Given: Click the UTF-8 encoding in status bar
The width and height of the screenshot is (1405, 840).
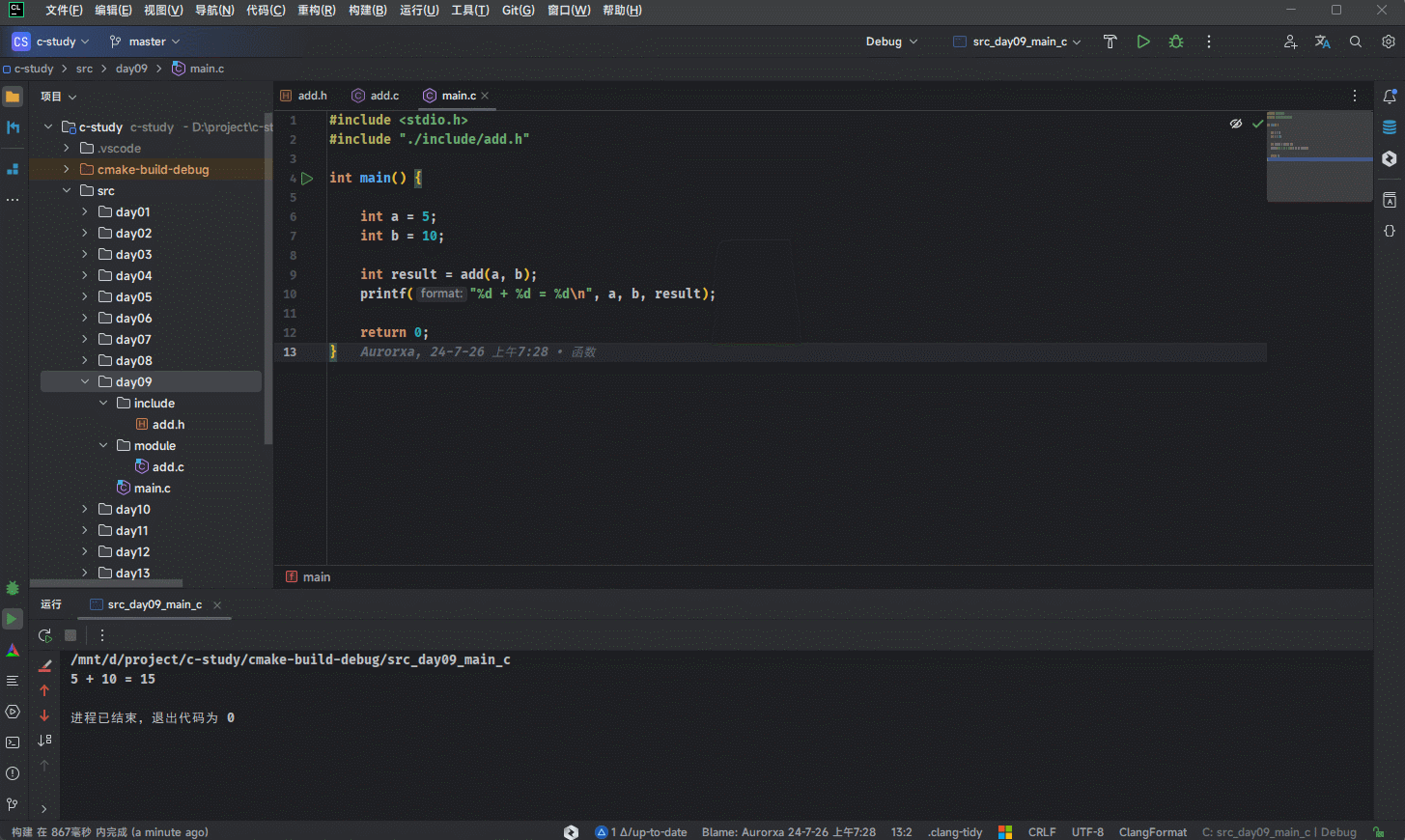Looking at the screenshot, I should [x=1087, y=832].
